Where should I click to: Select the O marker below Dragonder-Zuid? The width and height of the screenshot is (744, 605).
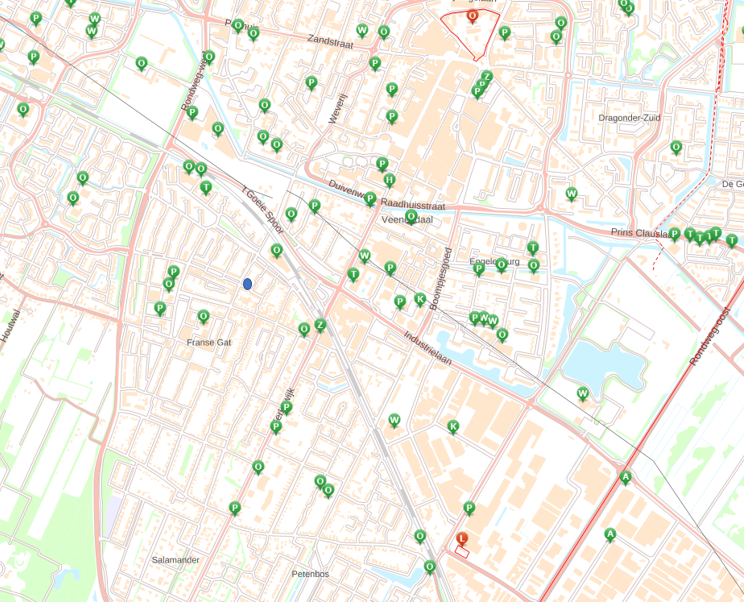tap(676, 147)
